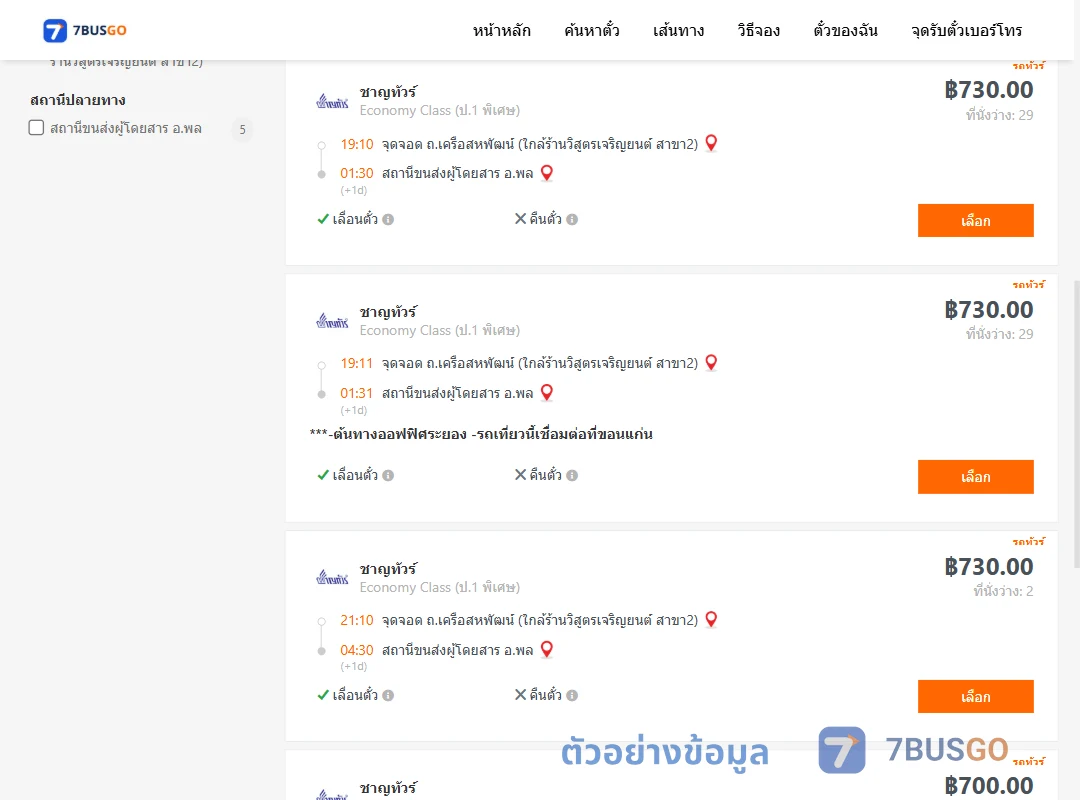This screenshot has height=800, width=1080.
Task: Open ตั๋วของฉัน menu item
Action: tap(845, 30)
